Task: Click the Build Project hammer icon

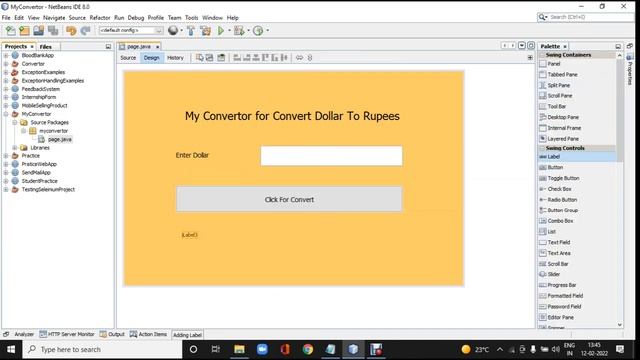Action: tap(191, 31)
